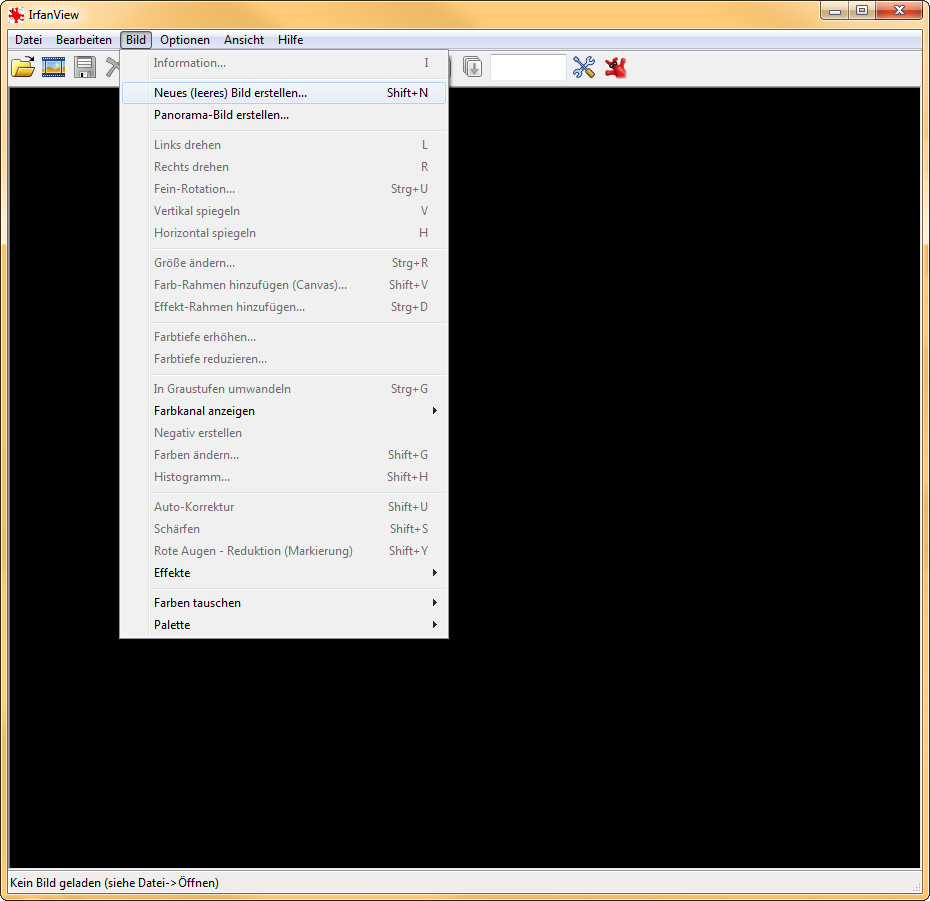
Task: Click the Vertikal spiegeln entry
Action: click(x=284, y=211)
